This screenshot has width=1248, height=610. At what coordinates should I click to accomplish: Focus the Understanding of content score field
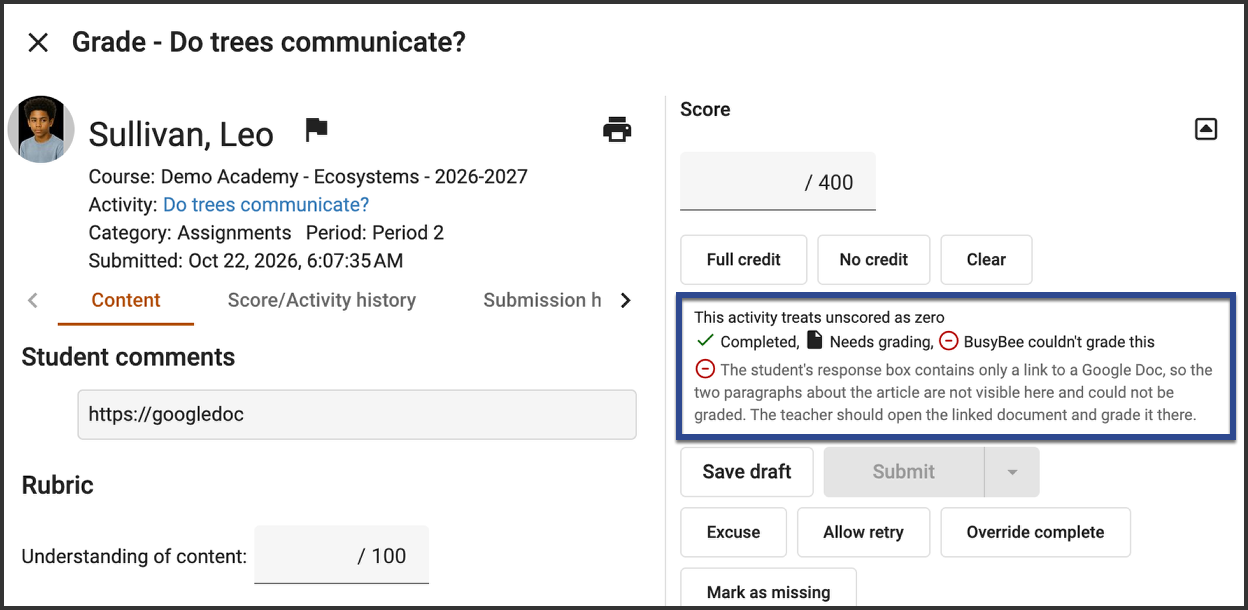click(x=341, y=555)
